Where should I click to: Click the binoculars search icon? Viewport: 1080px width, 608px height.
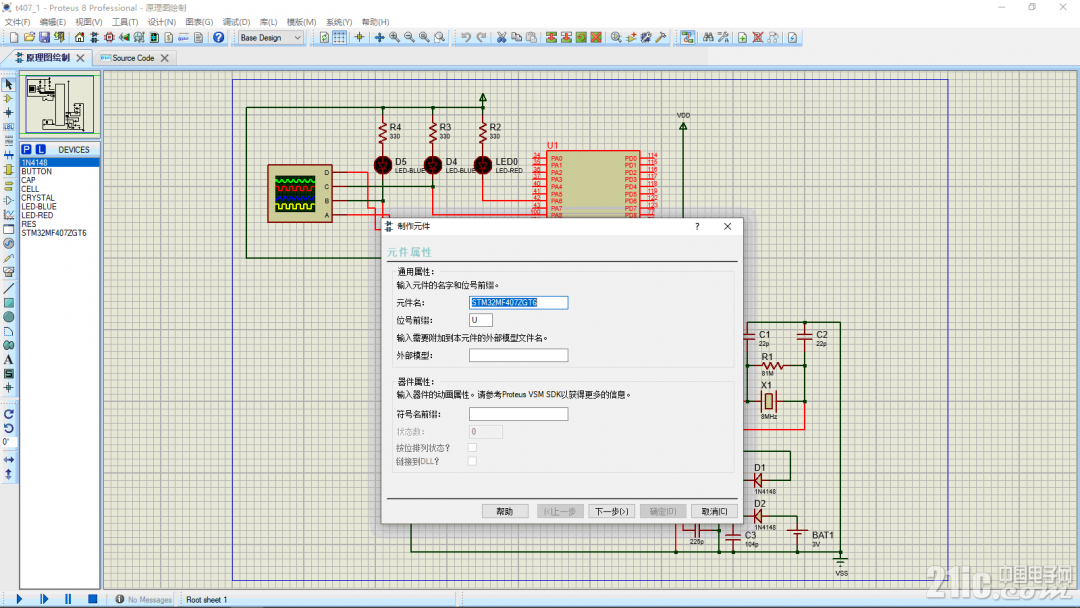[x=708, y=38]
